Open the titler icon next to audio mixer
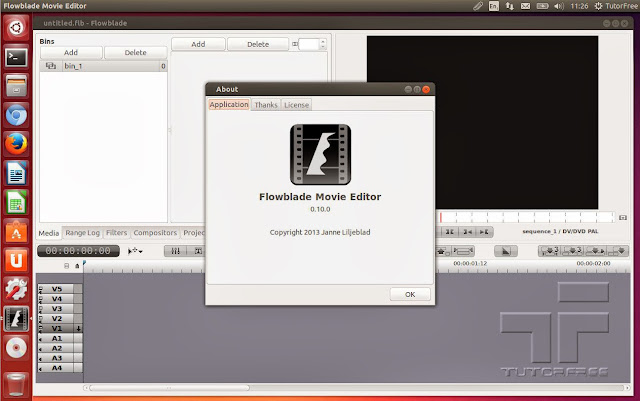The height and width of the screenshot is (401, 640). pyautogui.click(x=198, y=251)
